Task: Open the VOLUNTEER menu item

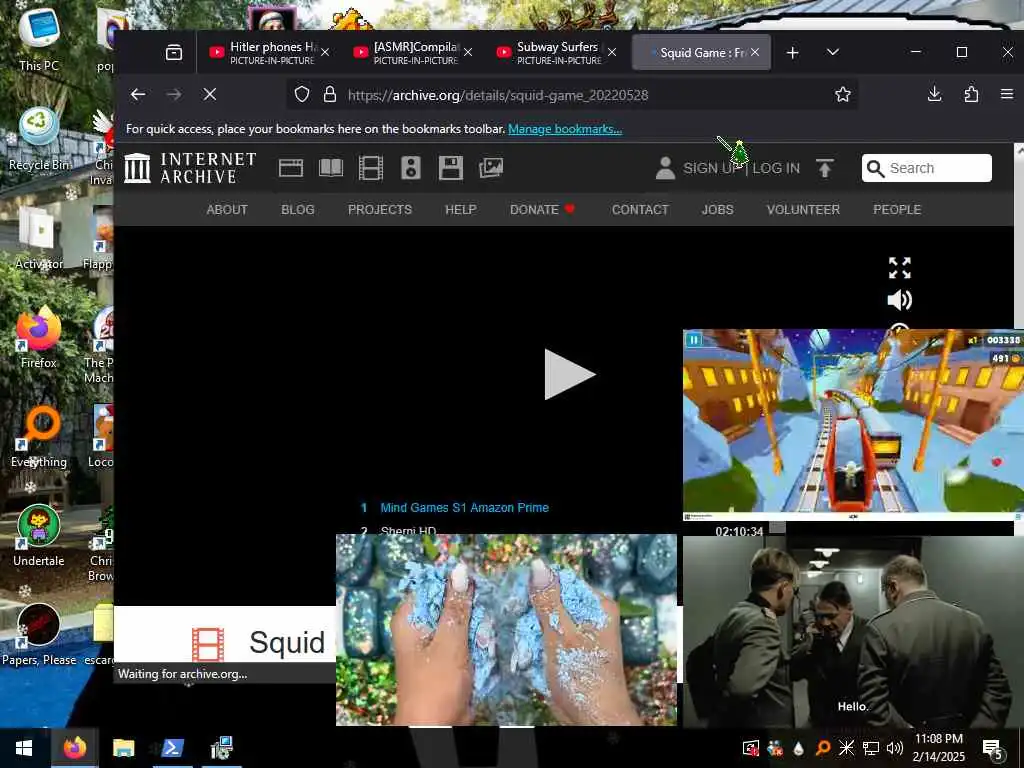Action: 803,210
